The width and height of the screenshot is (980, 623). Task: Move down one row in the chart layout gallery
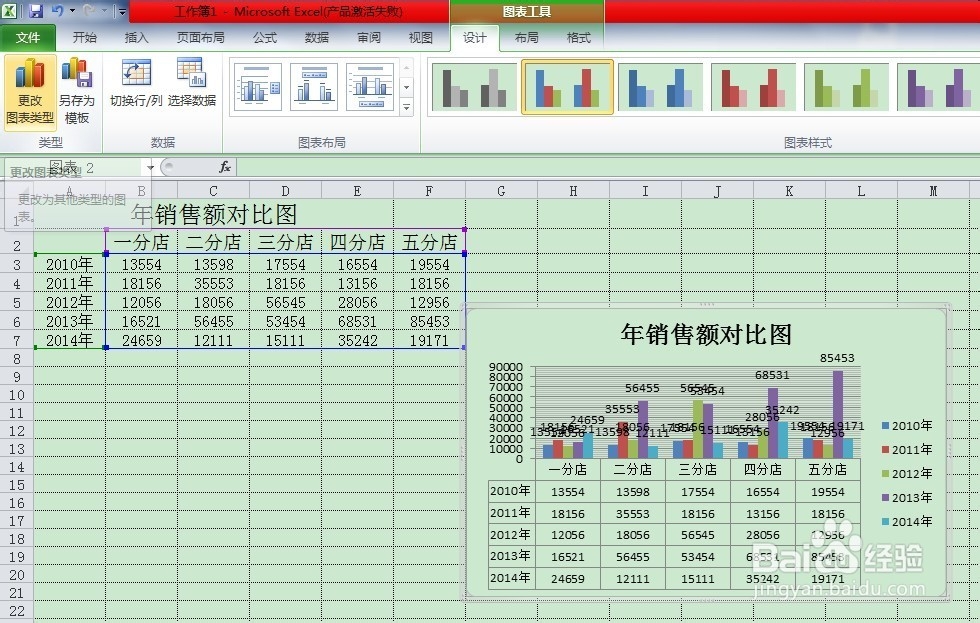407,87
